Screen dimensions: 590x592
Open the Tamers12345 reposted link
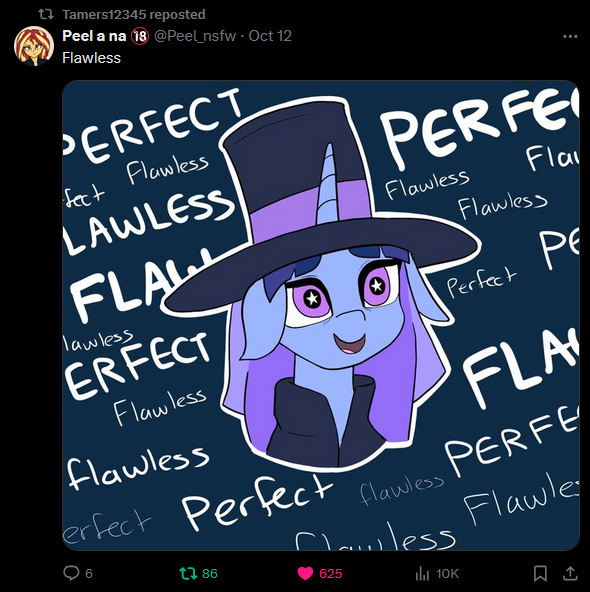134,14
